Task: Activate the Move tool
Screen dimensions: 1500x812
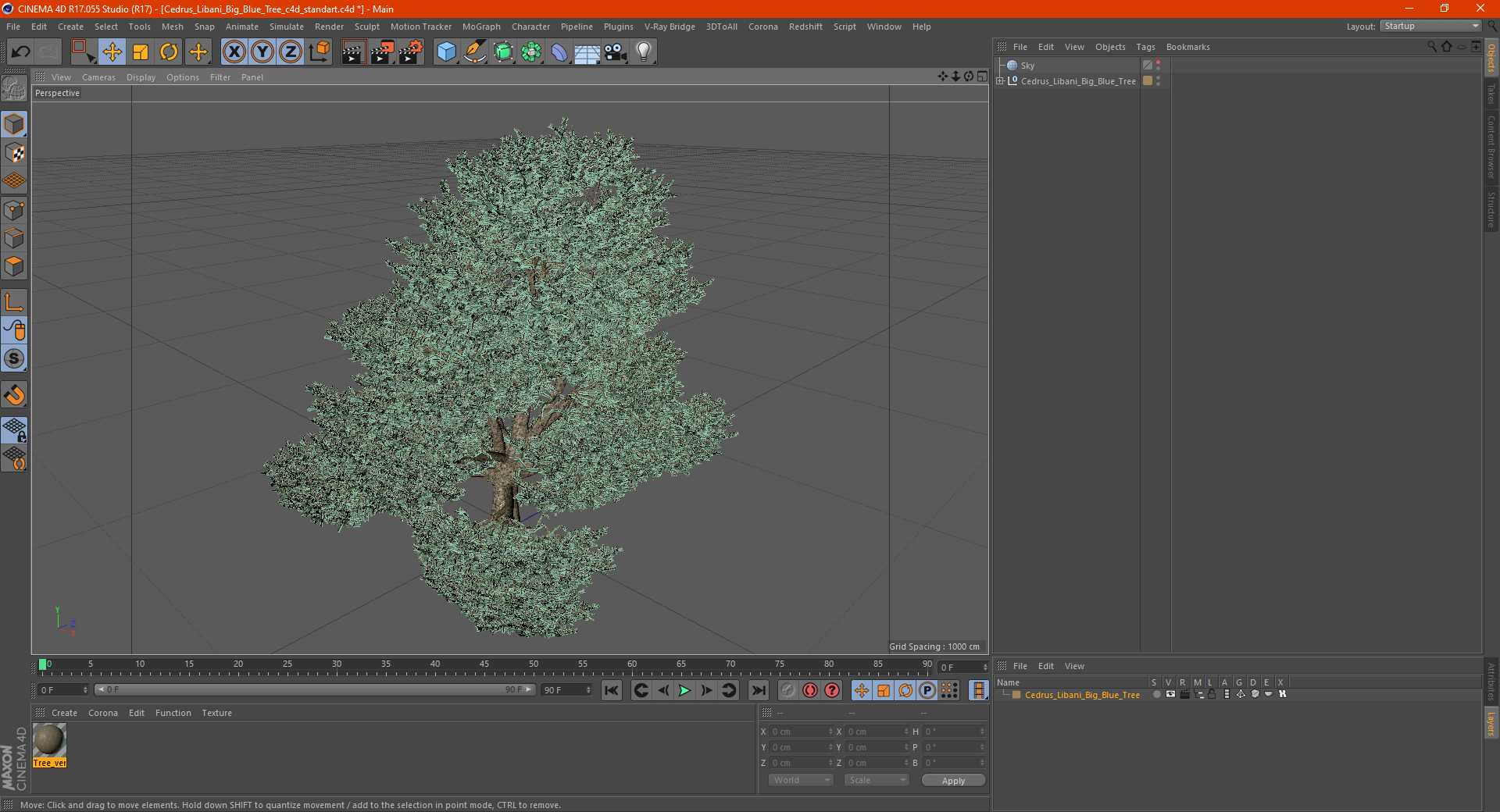Action: (112, 52)
